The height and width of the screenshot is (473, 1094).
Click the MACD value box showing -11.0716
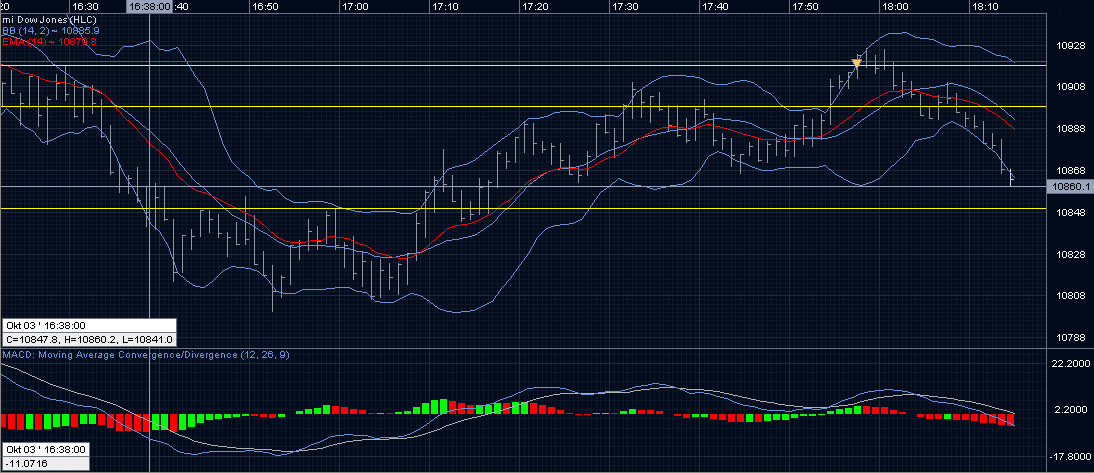[x=45, y=464]
